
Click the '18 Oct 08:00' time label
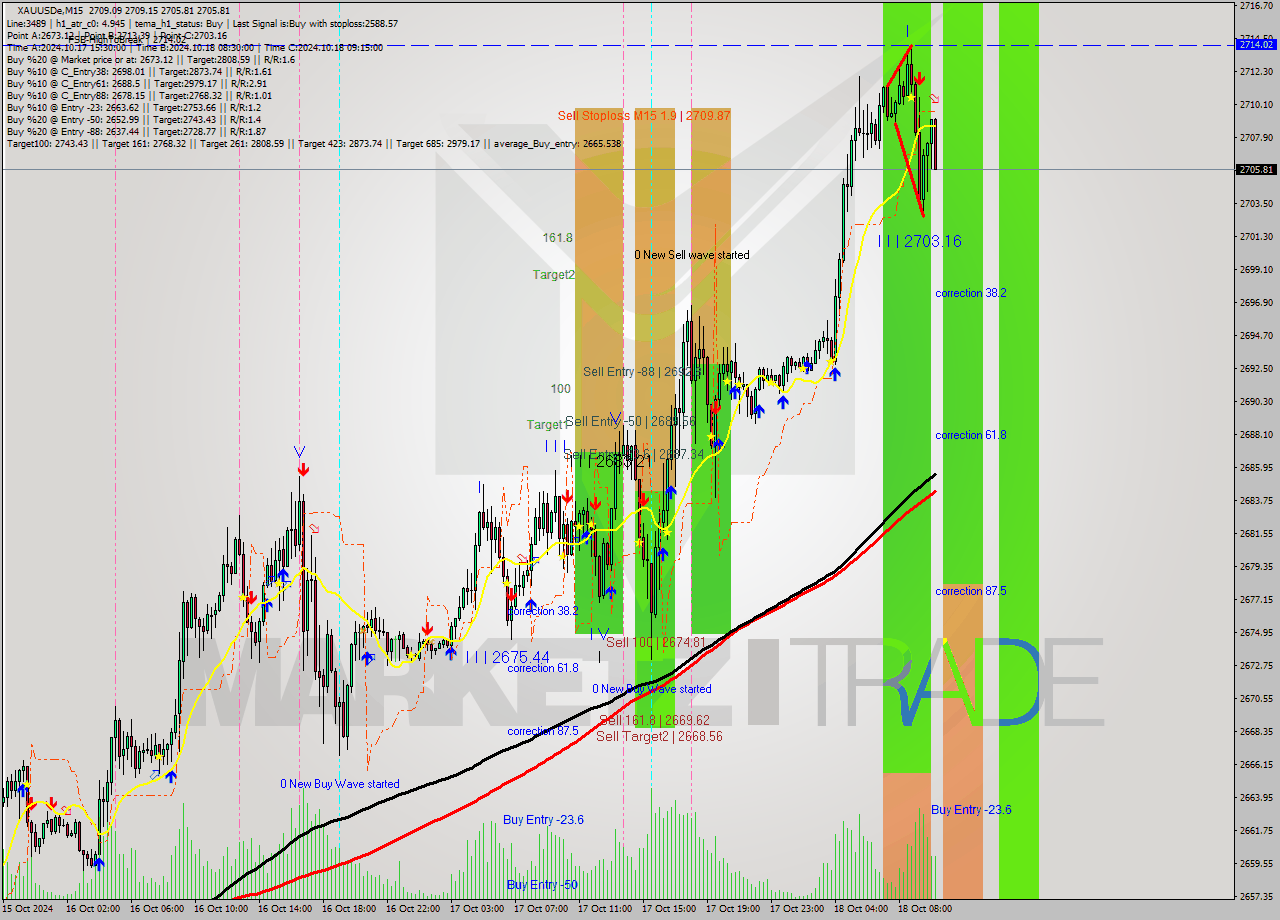(x=924, y=909)
